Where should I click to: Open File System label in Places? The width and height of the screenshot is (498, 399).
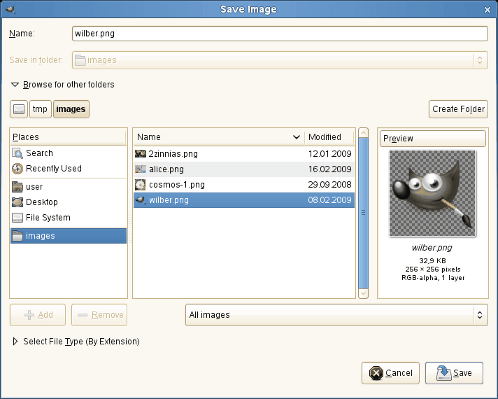(48, 218)
